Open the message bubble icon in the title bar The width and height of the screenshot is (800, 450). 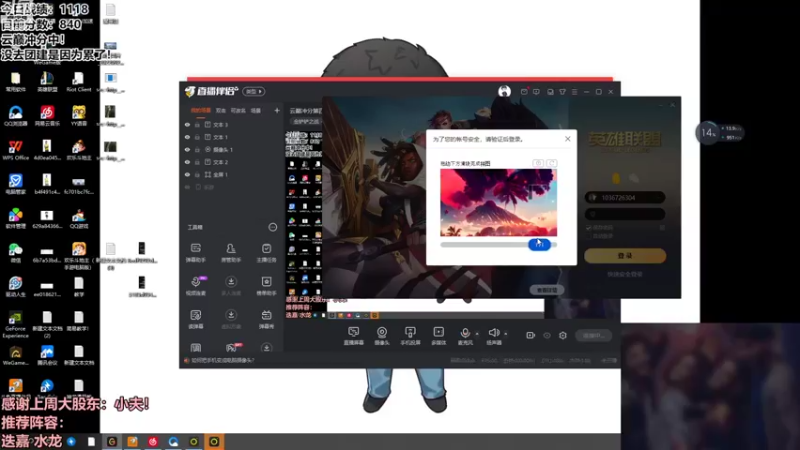tap(536, 92)
